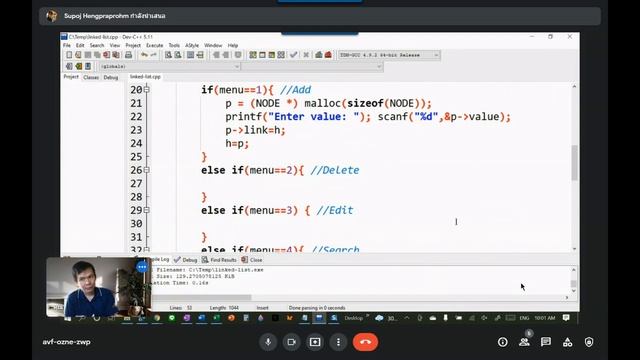Open the Find Results bottom tab
This screenshot has height=360, width=640.
click(x=219, y=260)
